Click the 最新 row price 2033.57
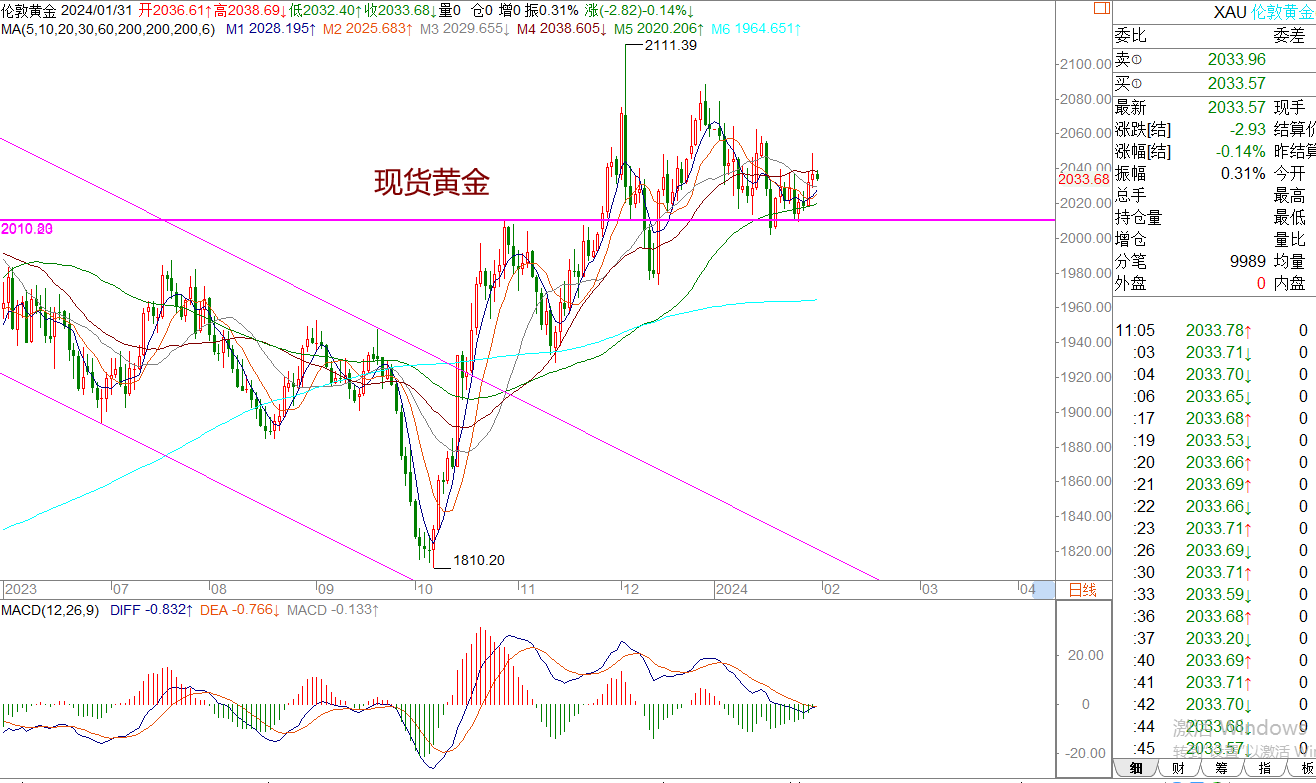 pyautogui.click(x=1237, y=107)
